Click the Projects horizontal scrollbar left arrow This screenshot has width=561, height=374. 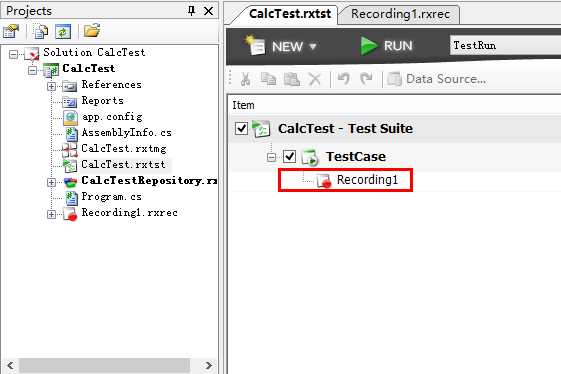(x=10, y=365)
